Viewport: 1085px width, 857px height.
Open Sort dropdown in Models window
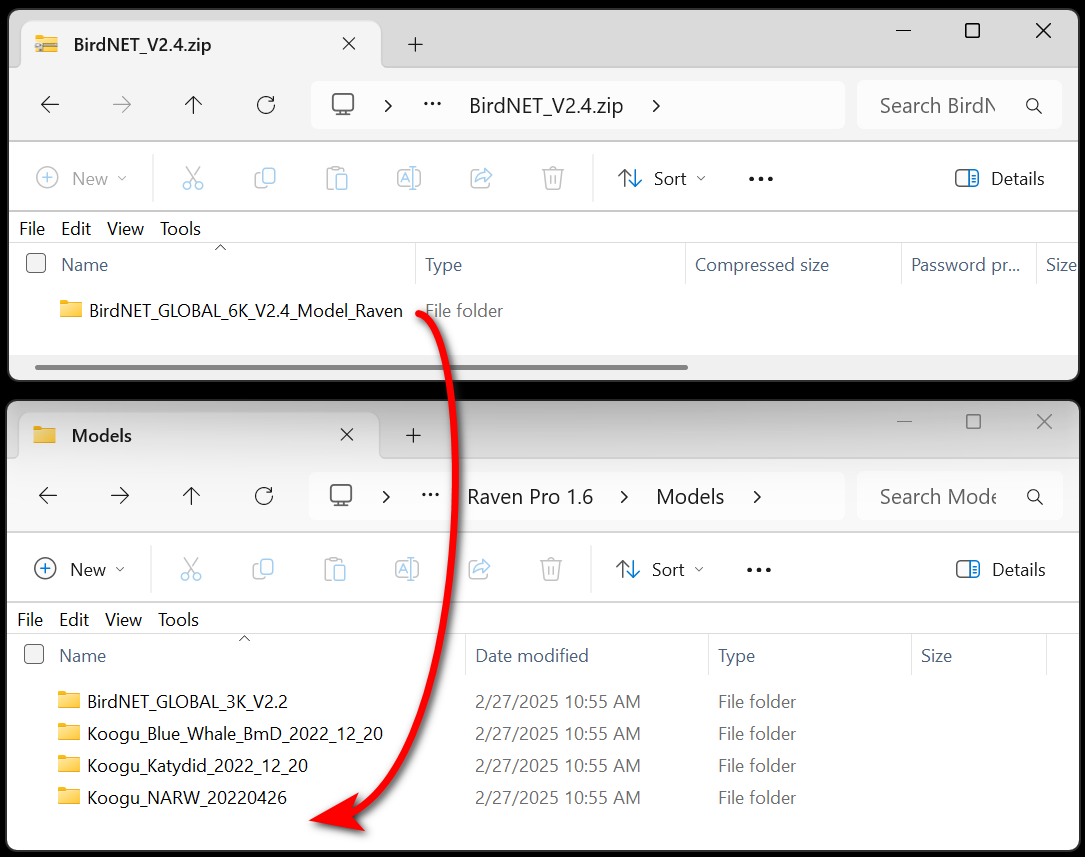pos(659,569)
